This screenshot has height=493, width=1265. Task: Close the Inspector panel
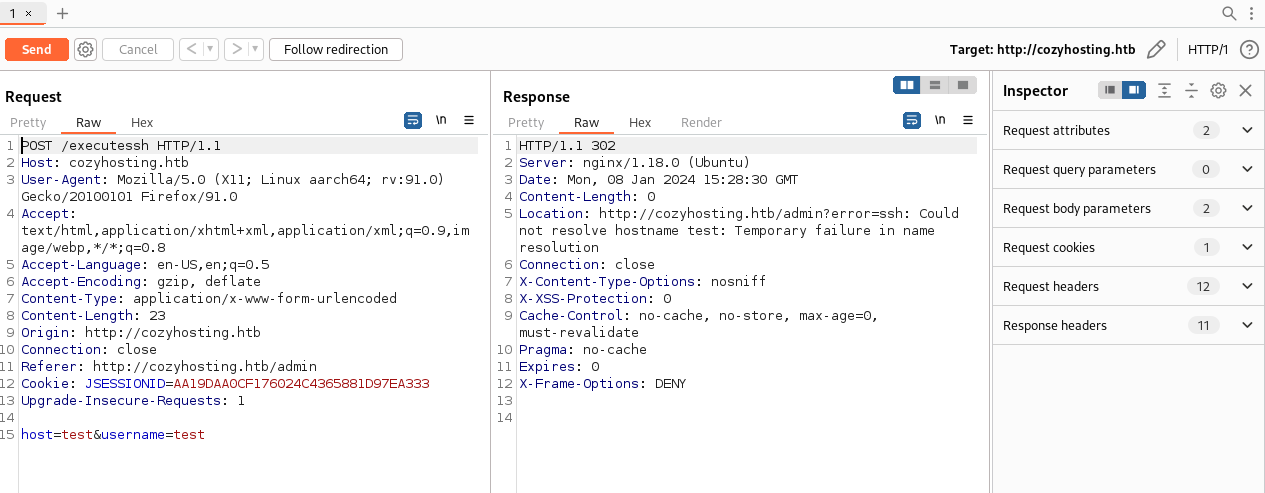1245,90
